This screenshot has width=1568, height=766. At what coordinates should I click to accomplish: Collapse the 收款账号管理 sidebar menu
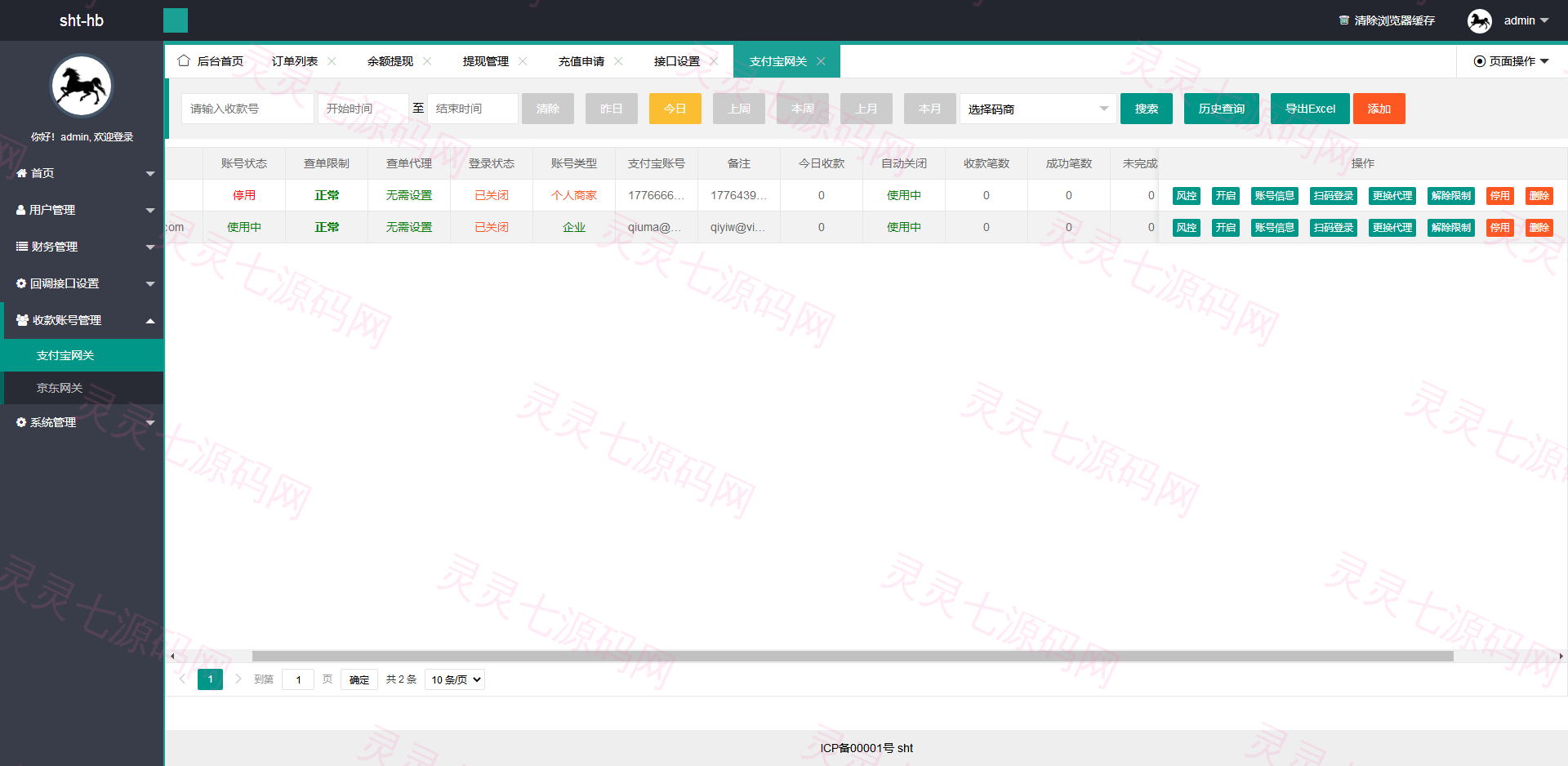pyautogui.click(x=82, y=320)
